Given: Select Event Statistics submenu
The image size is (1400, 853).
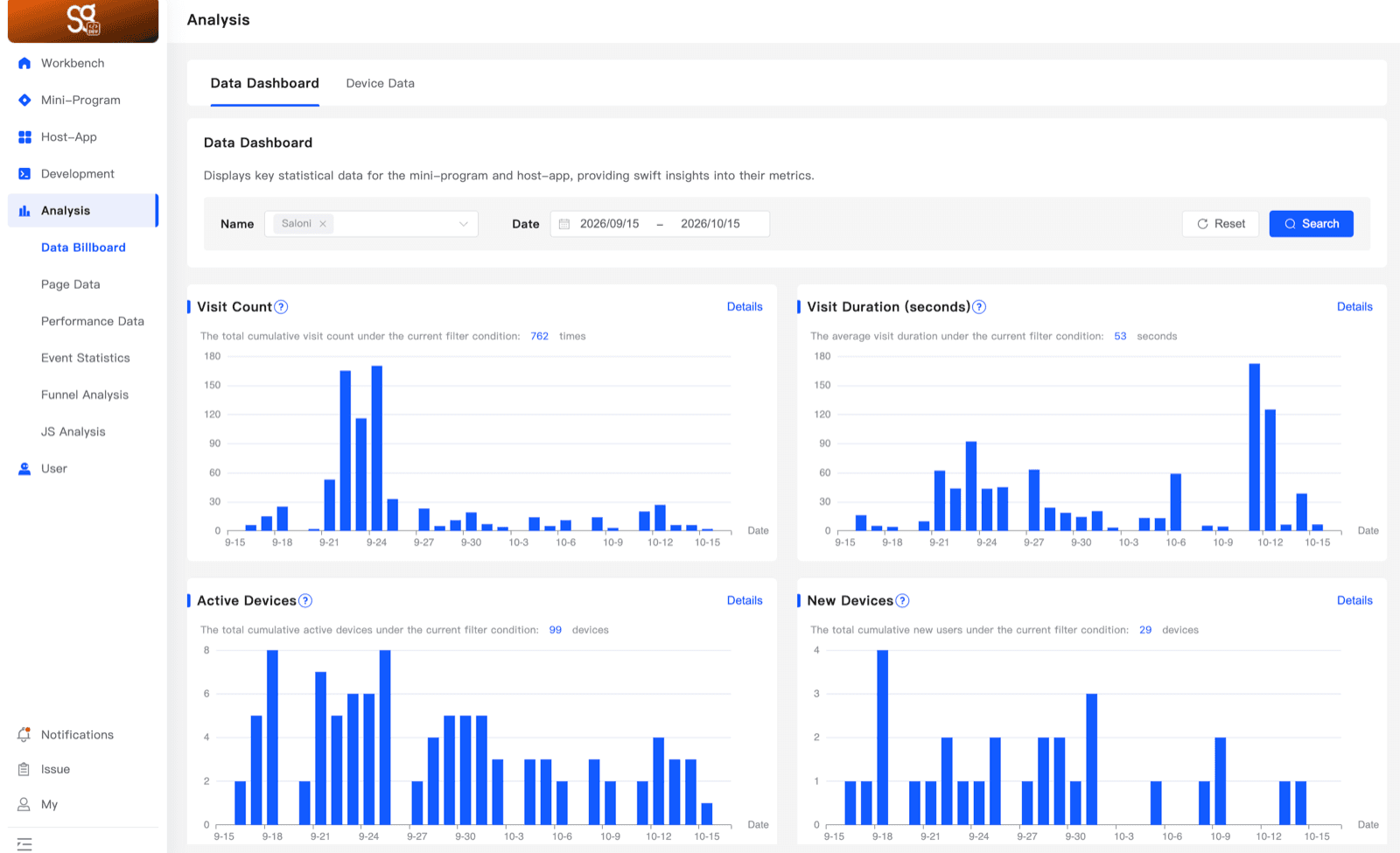Looking at the screenshot, I should [x=85, y=358].
